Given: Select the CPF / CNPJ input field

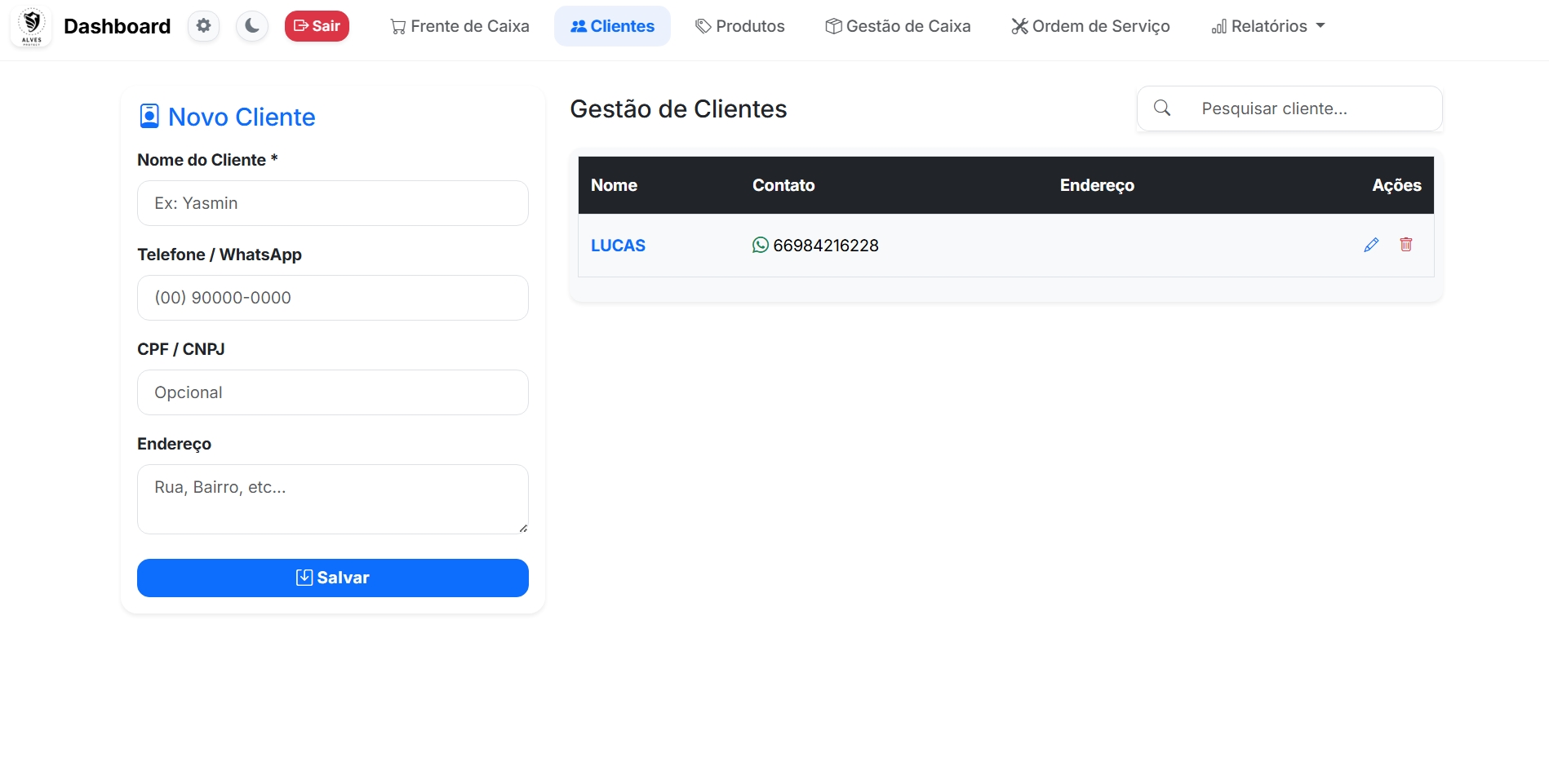Looking at the screenshot, I should pyautogui.click(x=333, y=392).
